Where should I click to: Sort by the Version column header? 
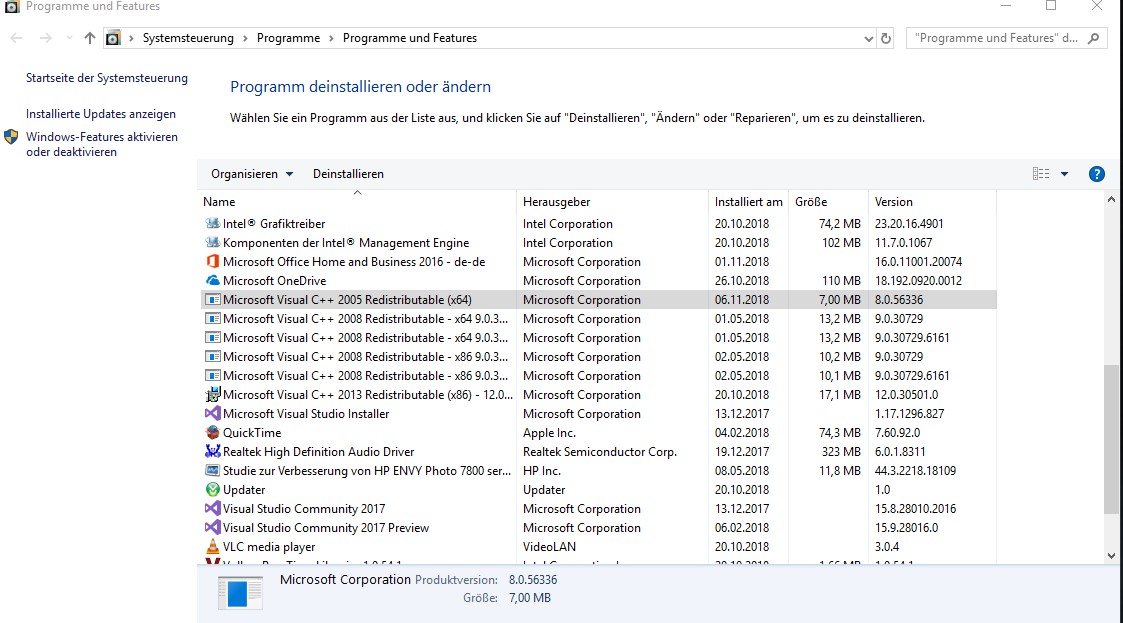click(x=932, y=202)
